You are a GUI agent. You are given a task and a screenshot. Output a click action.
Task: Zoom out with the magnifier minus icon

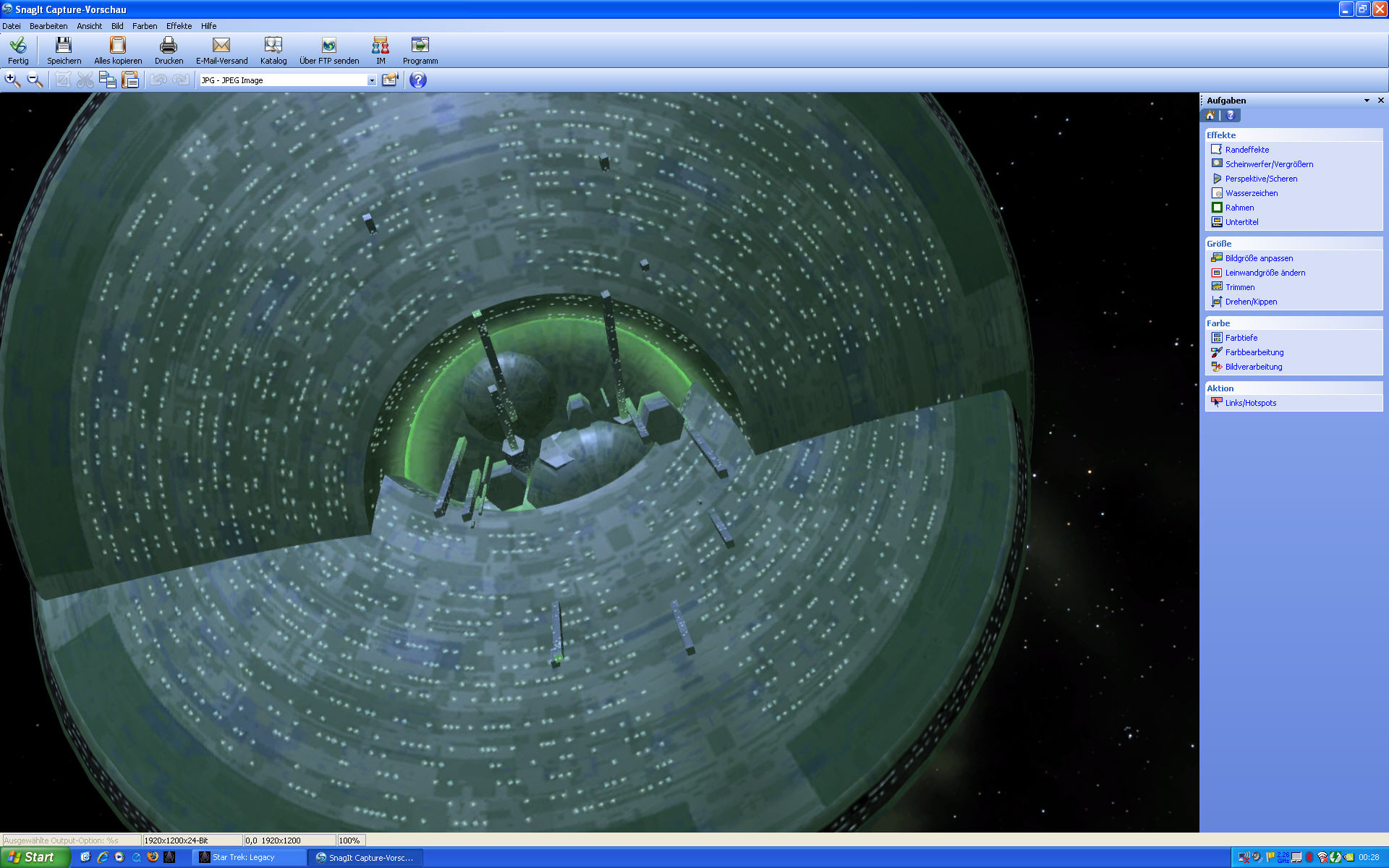point(35,80)
